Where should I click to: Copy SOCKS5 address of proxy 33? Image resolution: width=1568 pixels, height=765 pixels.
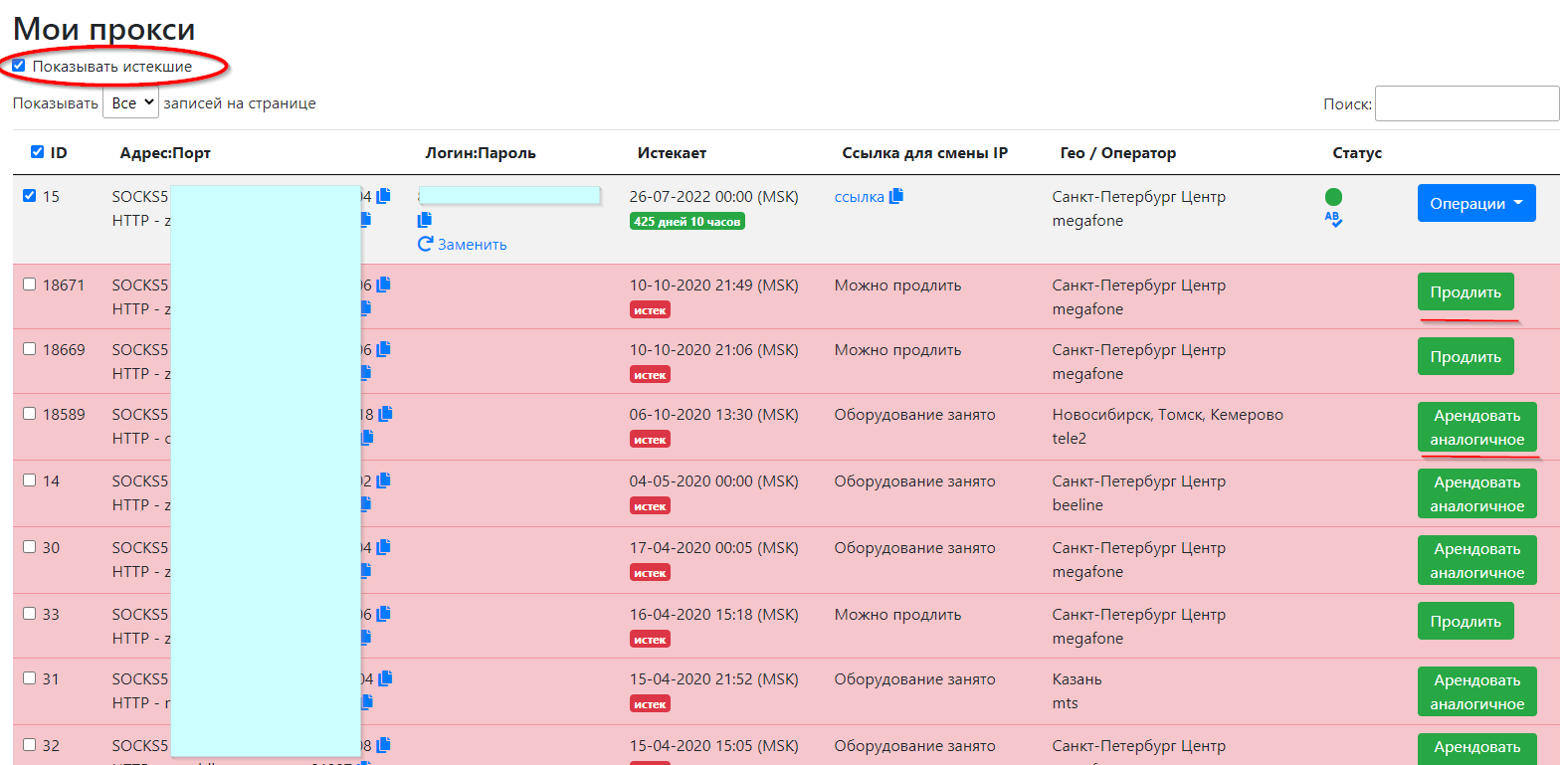click(x=383, y=614)
